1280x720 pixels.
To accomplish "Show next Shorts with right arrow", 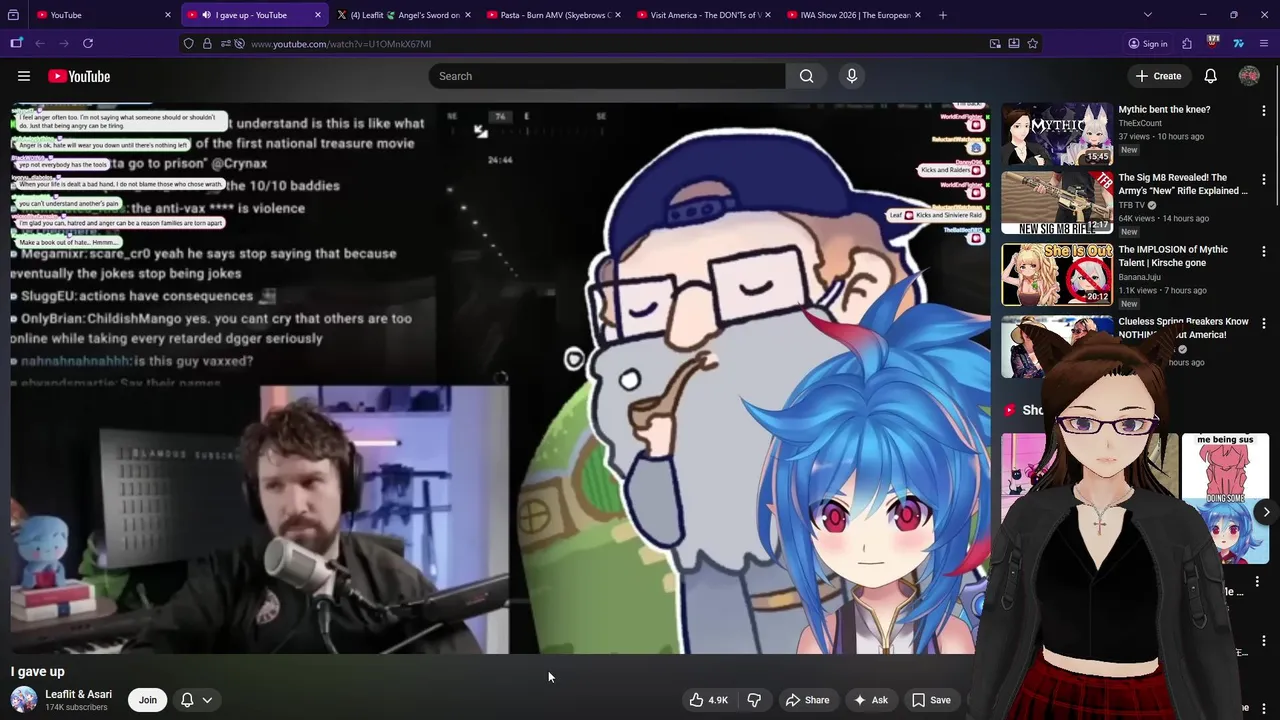I will click(1266, 512).
